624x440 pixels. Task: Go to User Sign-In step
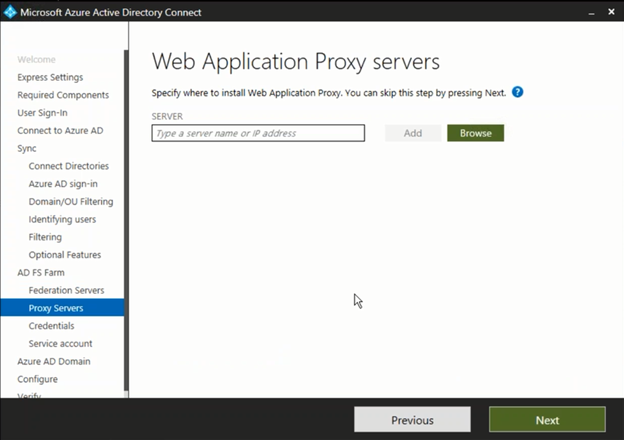click(42, 113)
